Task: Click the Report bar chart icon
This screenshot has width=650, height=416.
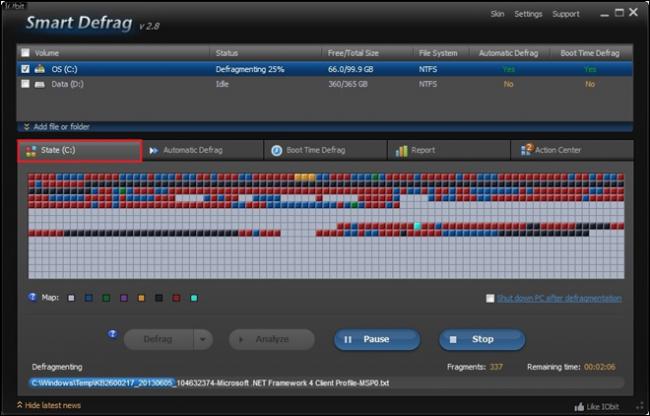Action: coord(401,151)
